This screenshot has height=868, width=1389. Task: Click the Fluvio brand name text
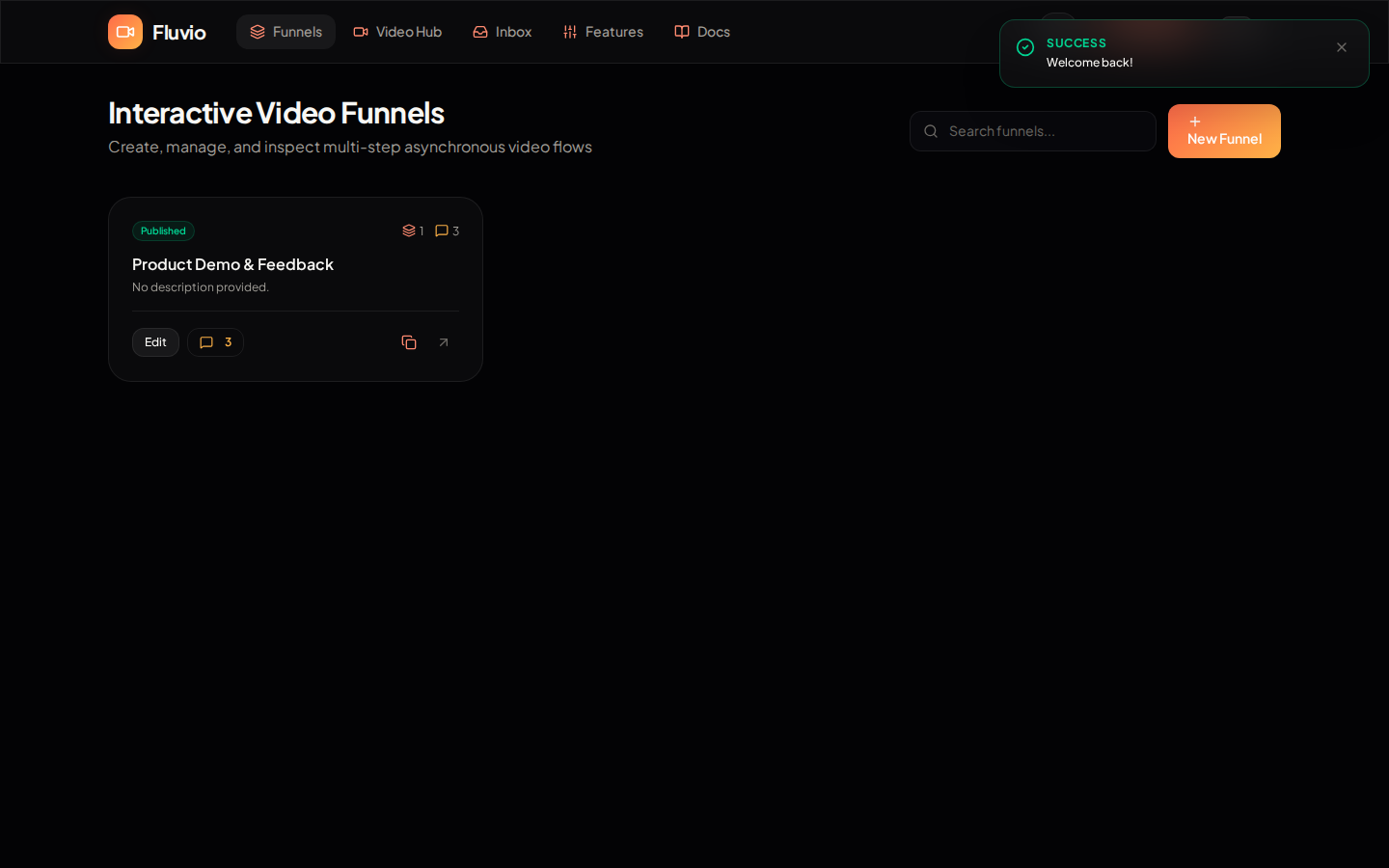[x=179, y=32]
